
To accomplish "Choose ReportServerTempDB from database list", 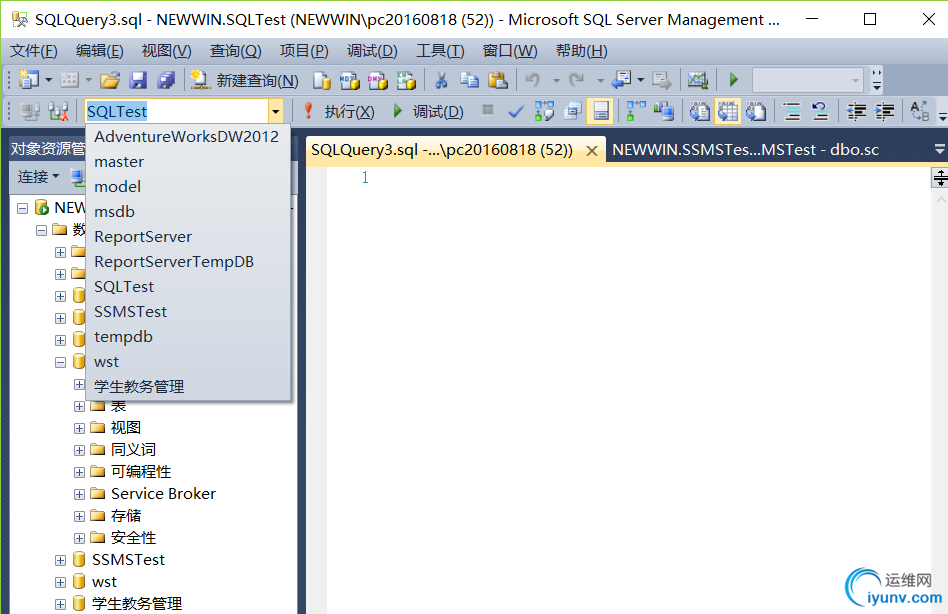I will point(188,262).
